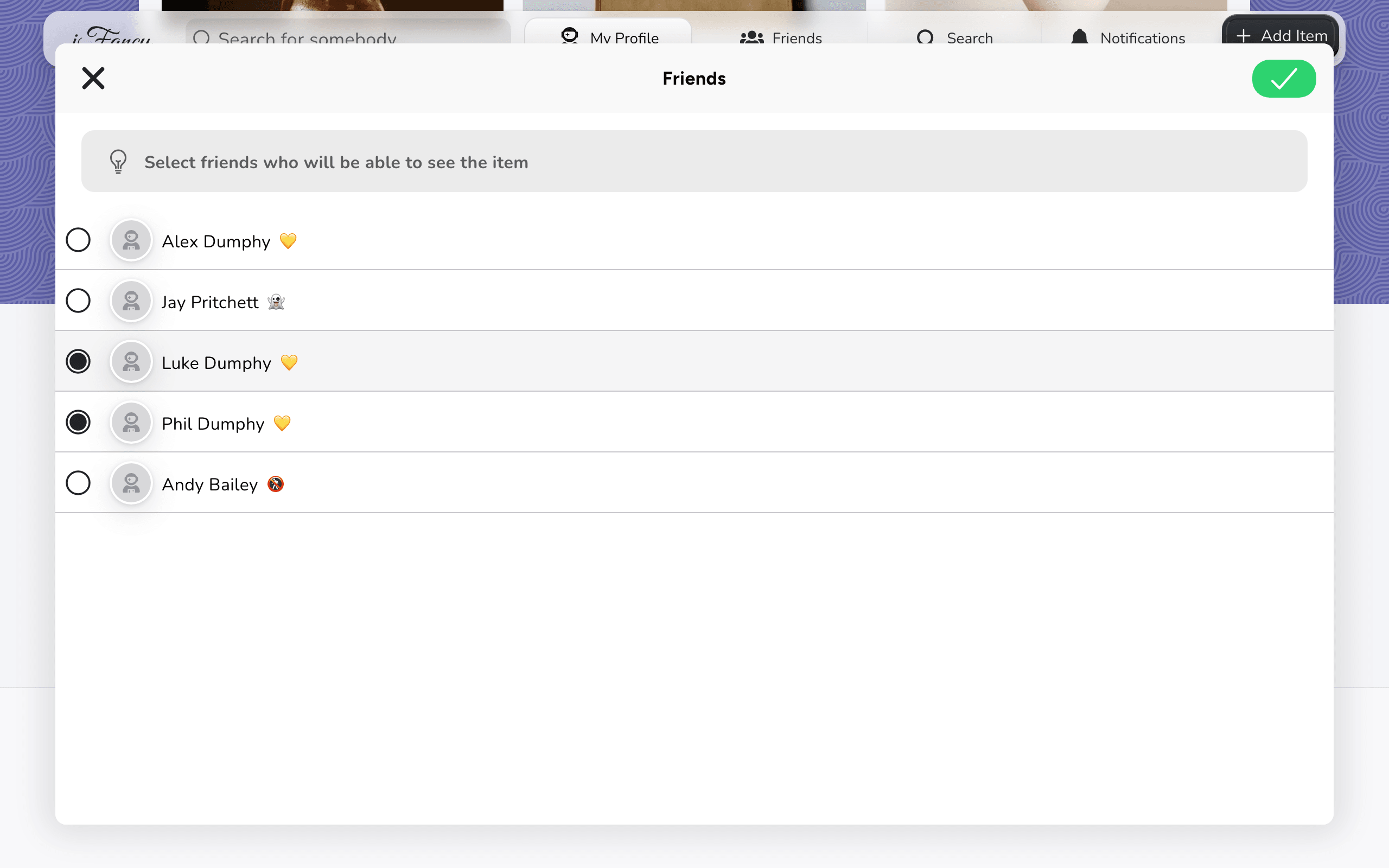Click the Alex Dumphy name text
The height and width of the screenshot is (868, 1389).
click(x=216, y=242)
